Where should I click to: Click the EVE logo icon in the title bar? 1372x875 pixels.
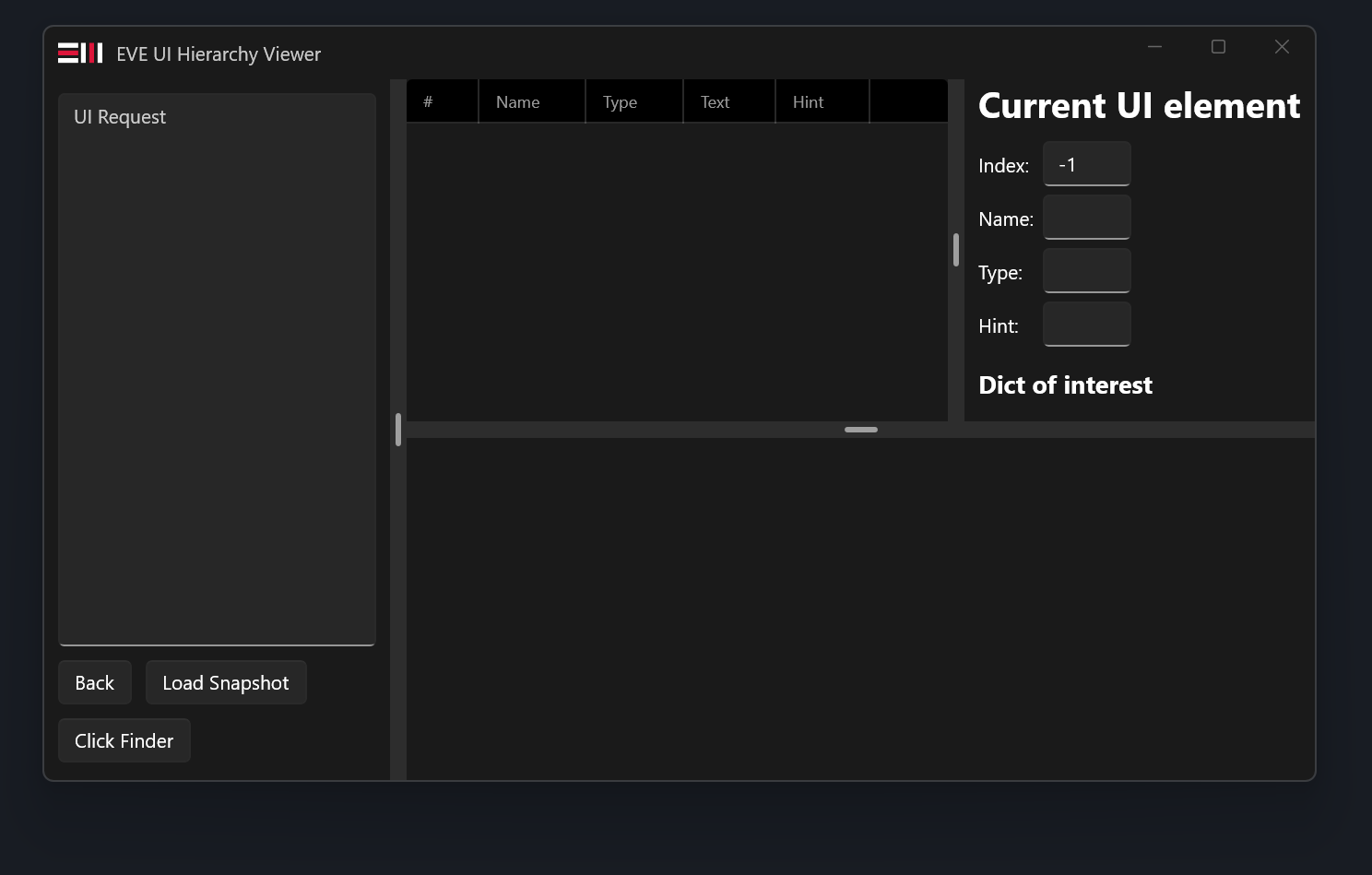[x=80, y=53]
